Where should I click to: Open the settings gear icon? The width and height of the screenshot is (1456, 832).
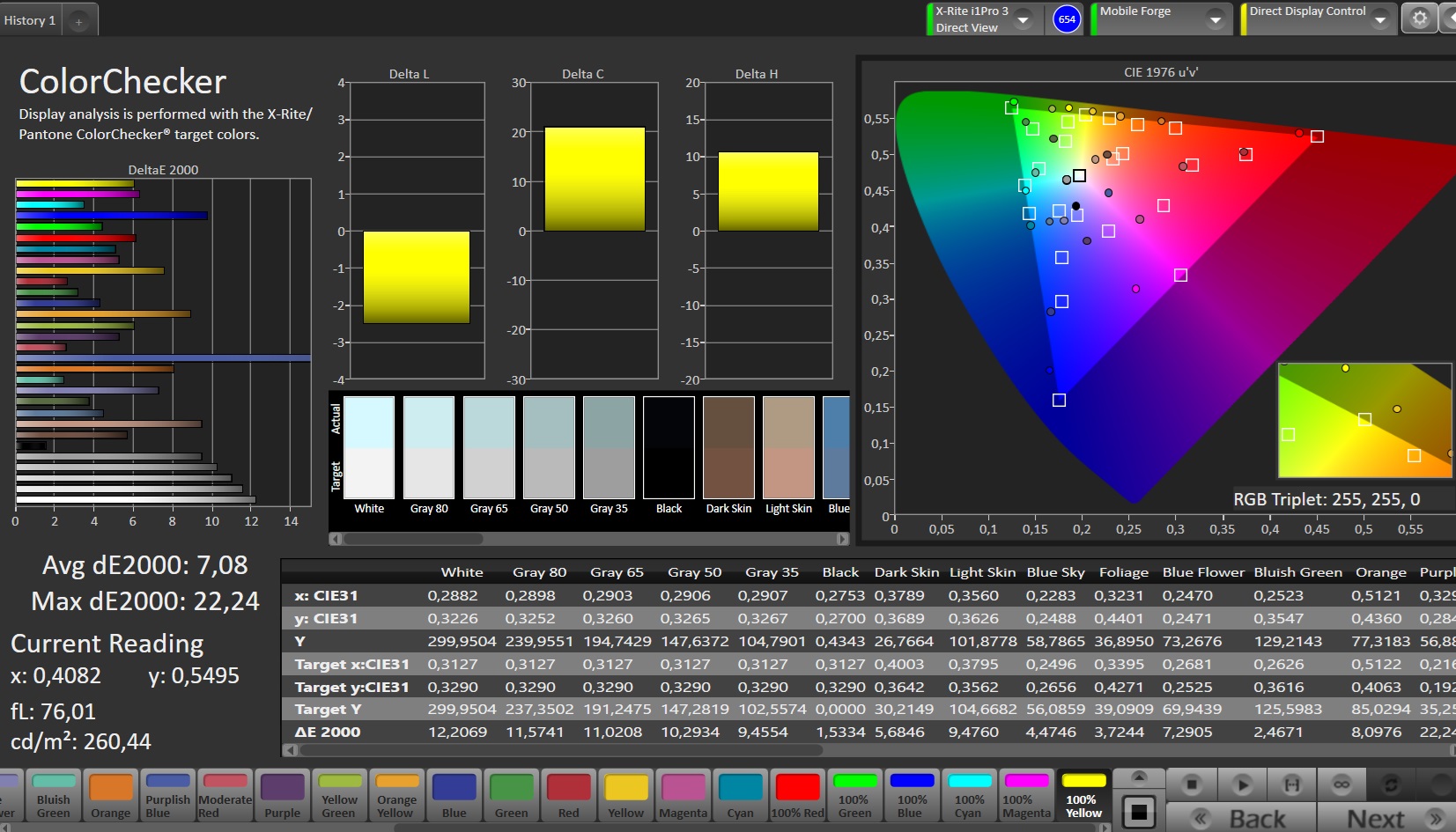[x=1419, y=18]
